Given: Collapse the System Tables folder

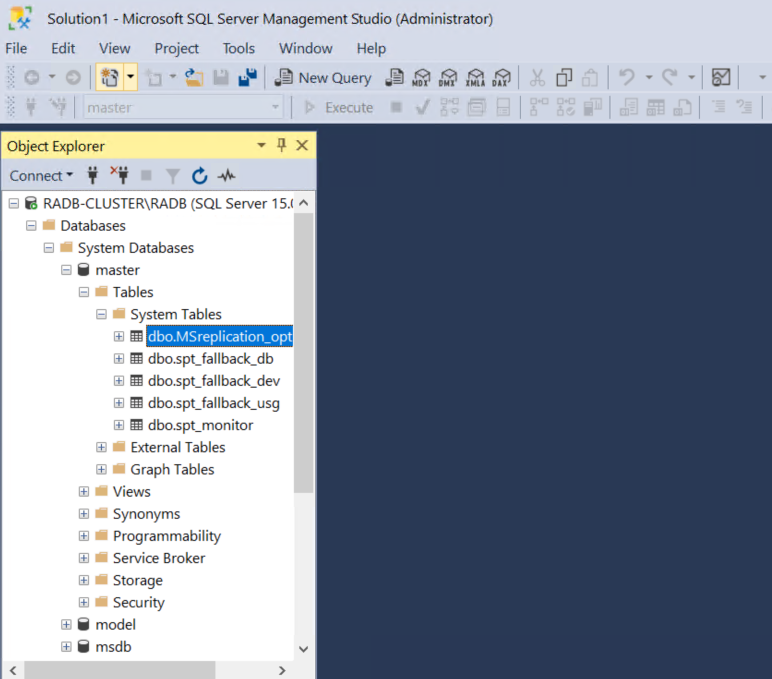Looking at the screenshot, I should (101, 314).
